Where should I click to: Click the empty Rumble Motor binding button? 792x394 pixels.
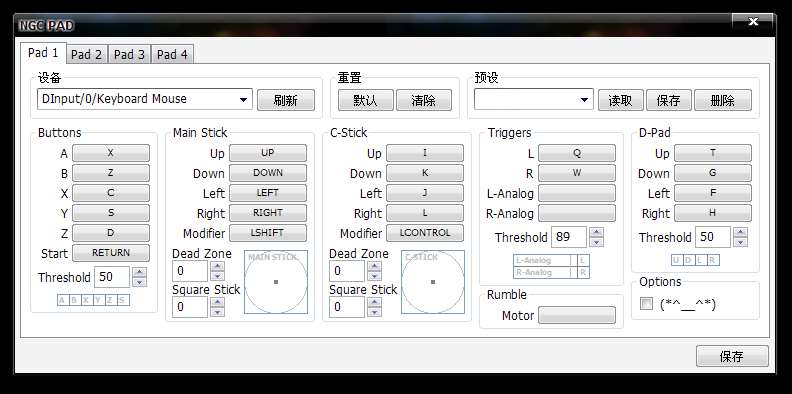tap(577, 315)
